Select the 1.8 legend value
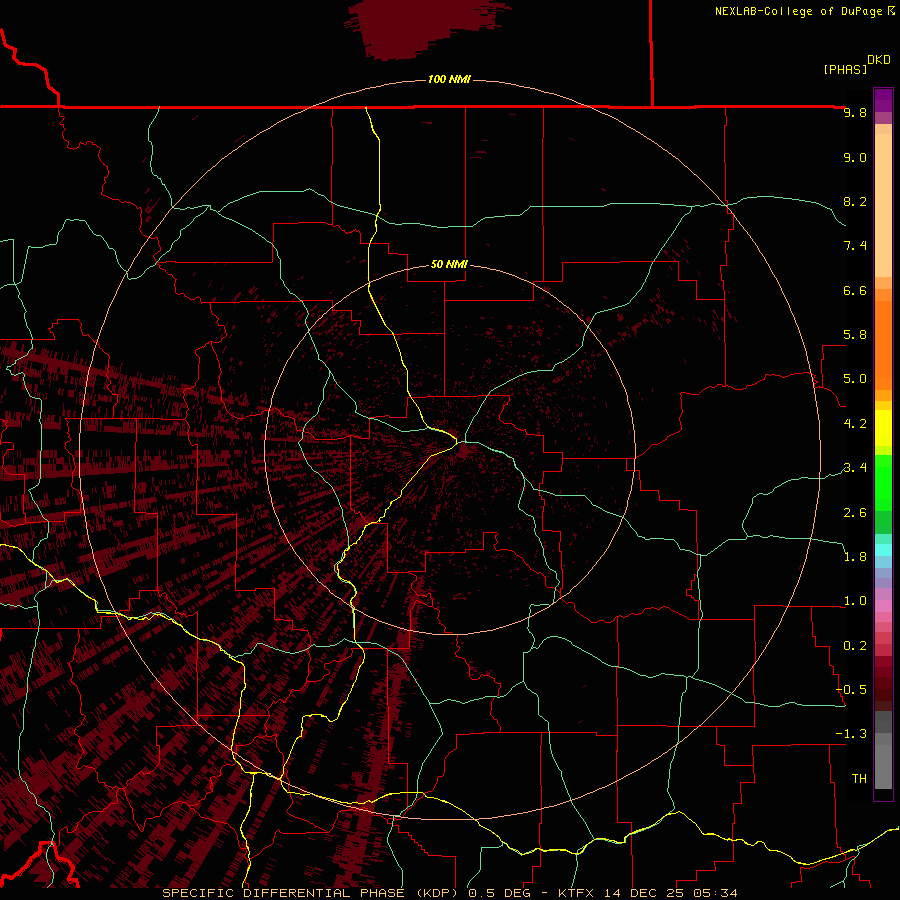 pyautogui.click(x=855, y=557)
